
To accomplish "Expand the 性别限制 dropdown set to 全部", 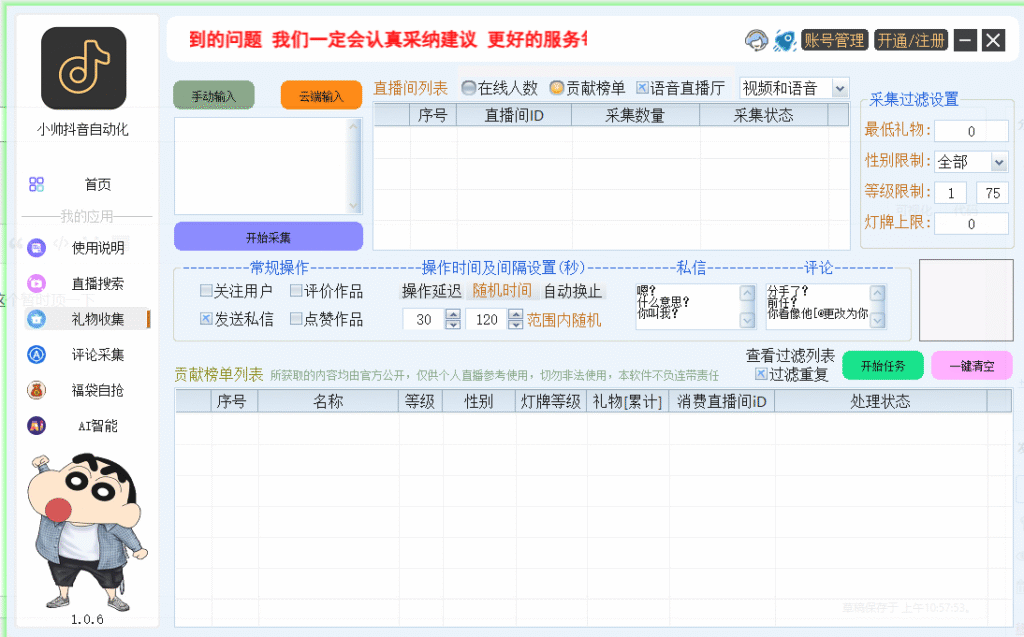I will pyautogui.click(x=998, y=162).
